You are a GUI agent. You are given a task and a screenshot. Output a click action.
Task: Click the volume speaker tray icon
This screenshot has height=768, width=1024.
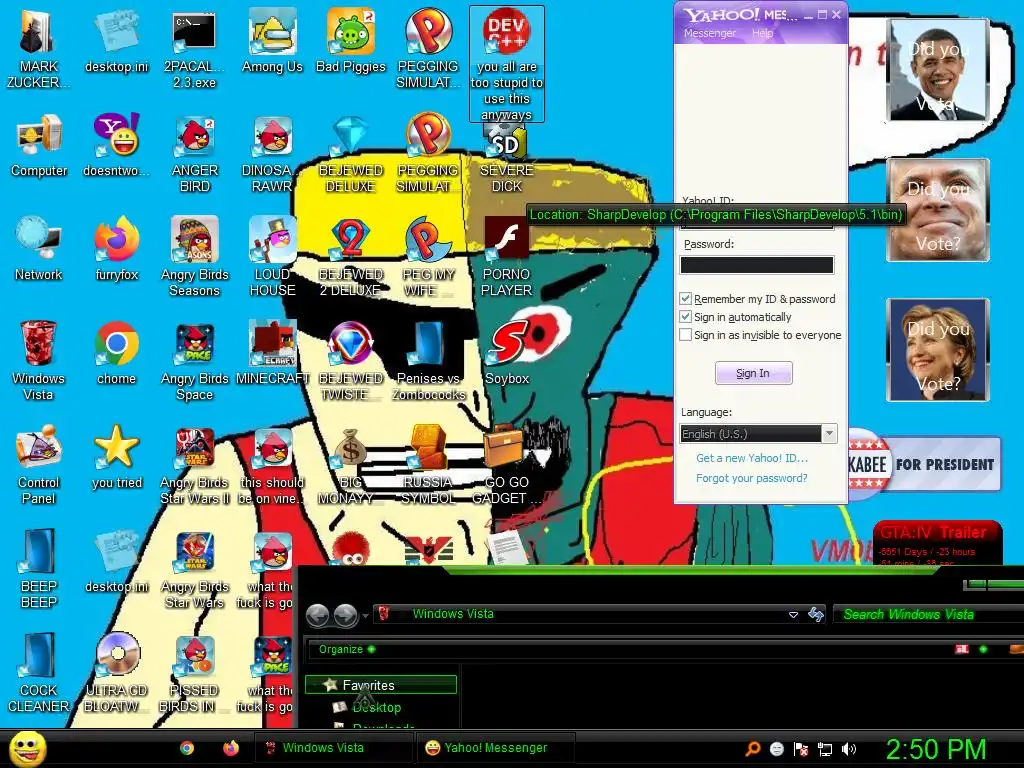pos(849,749)
